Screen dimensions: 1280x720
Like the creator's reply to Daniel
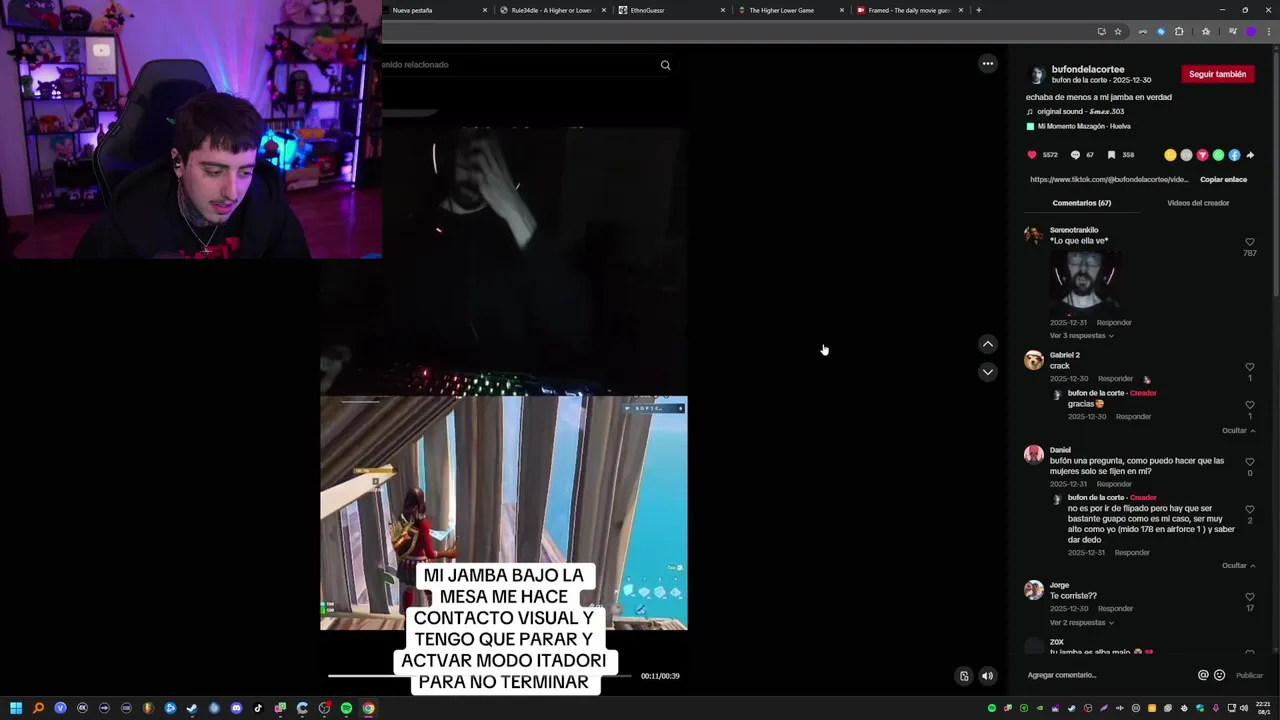(x=1250, y=510)
